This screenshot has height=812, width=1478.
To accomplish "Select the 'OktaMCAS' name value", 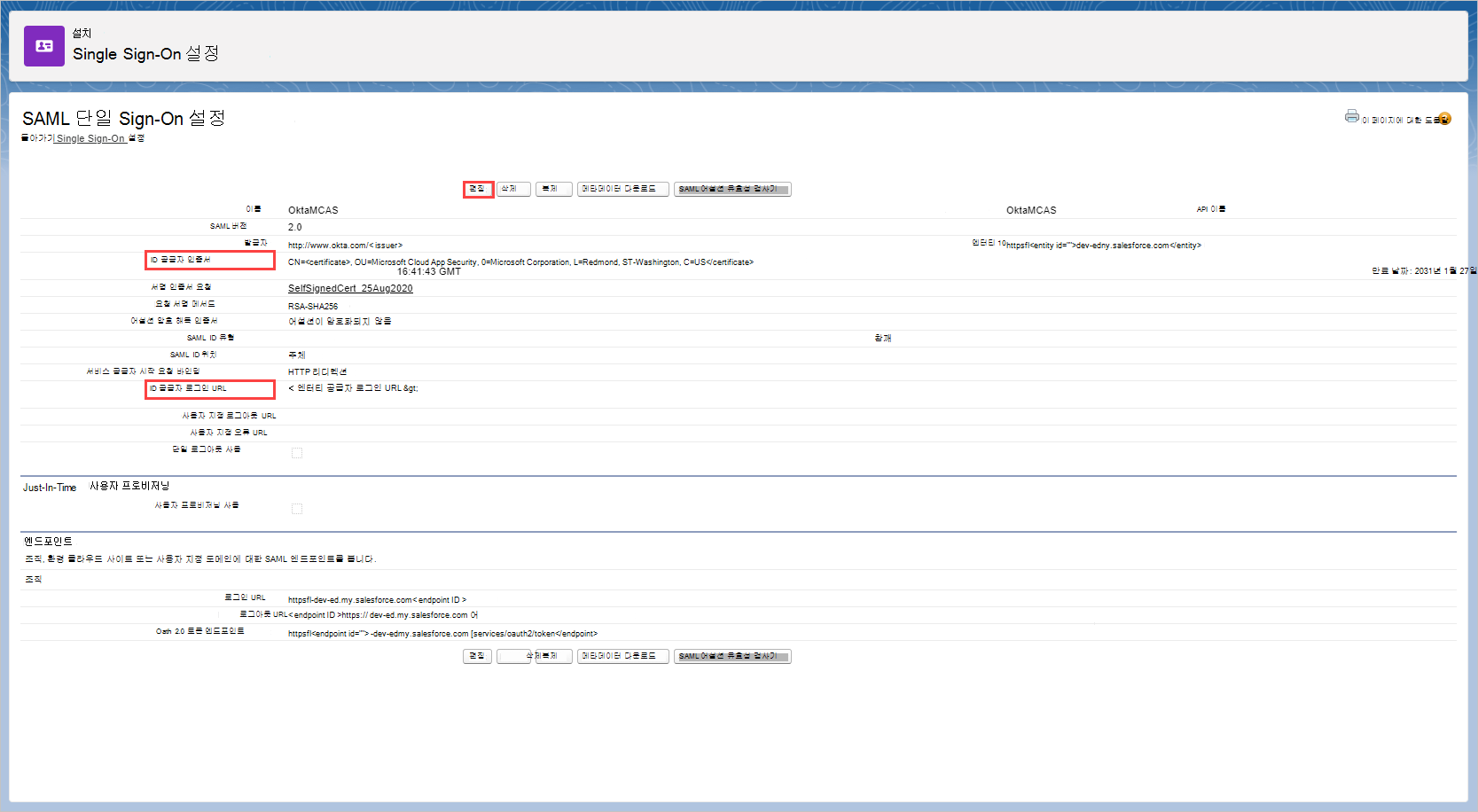I will pyautogui.click(x=313, y=210).
